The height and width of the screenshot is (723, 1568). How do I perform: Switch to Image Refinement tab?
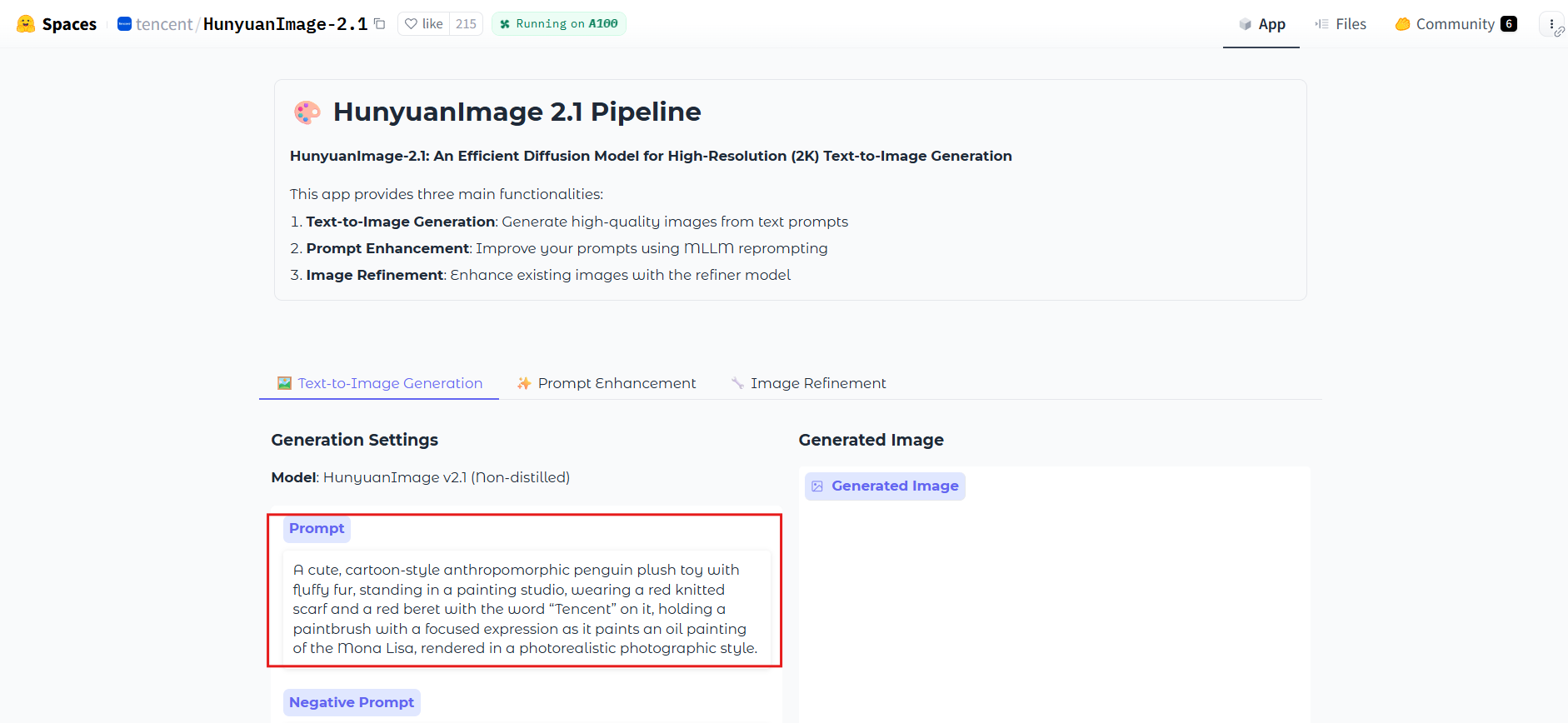(808, 383)
